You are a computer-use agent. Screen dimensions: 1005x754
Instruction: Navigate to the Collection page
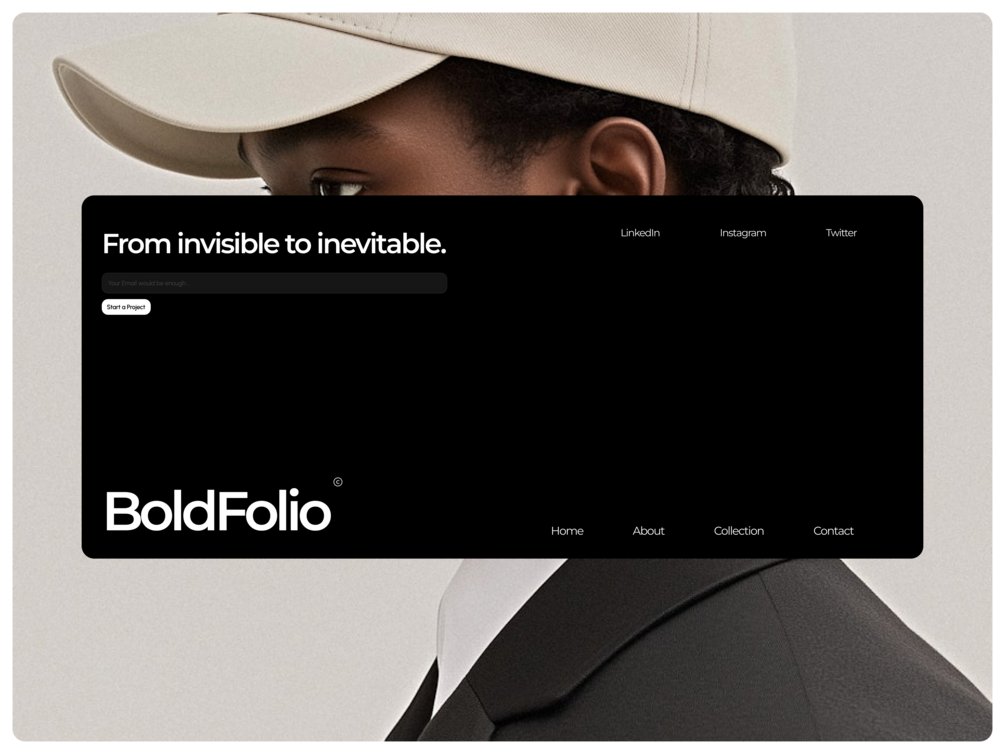pyautogui.click(x=738, y=531)
